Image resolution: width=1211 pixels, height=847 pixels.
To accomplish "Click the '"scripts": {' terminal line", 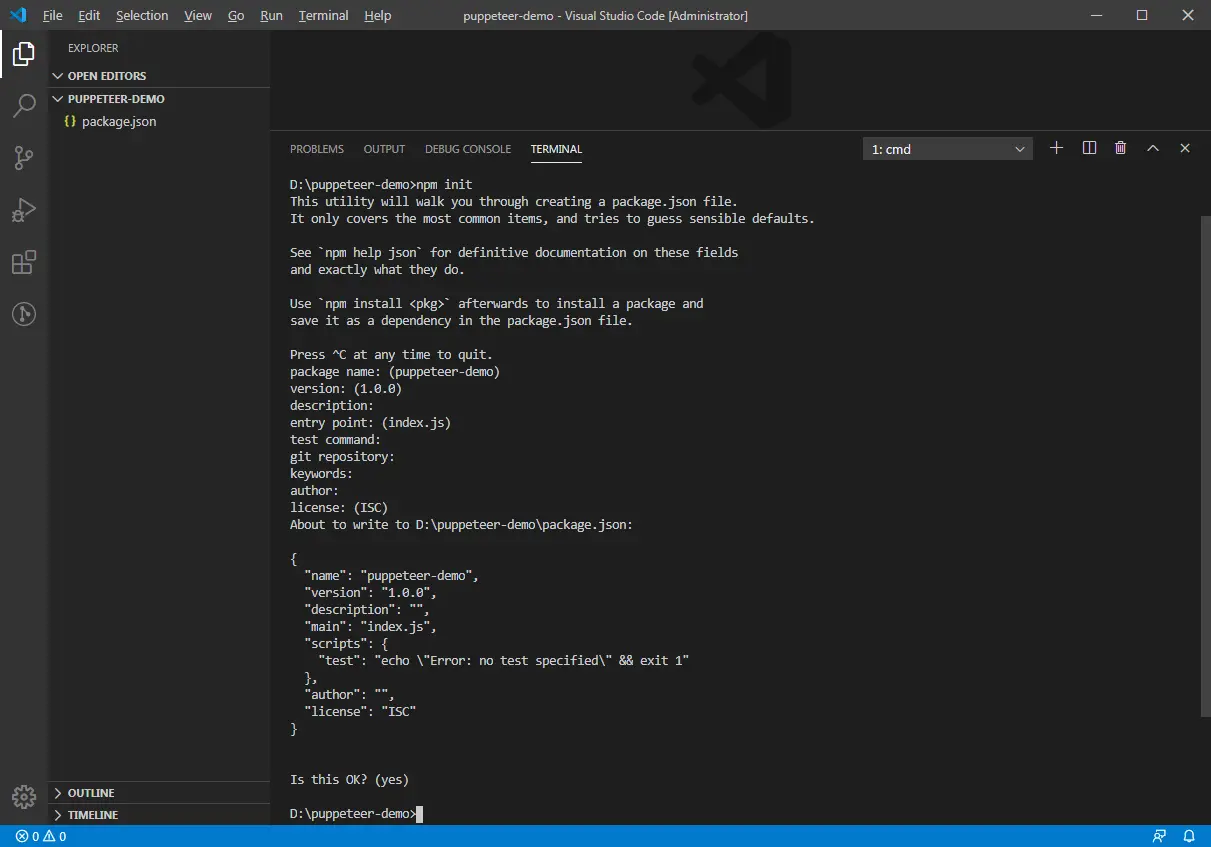I will click(x=346, y=643).
